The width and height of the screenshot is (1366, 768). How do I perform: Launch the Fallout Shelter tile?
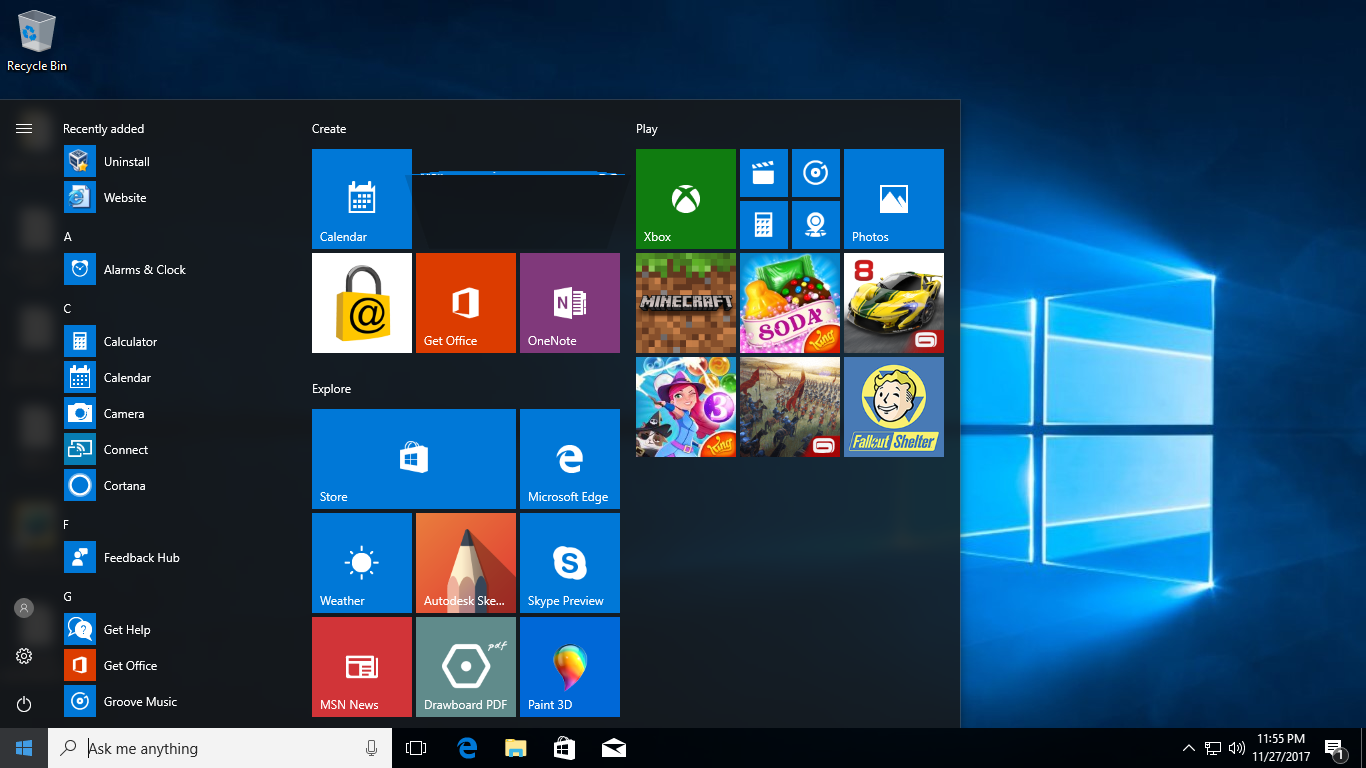[894, 407]
